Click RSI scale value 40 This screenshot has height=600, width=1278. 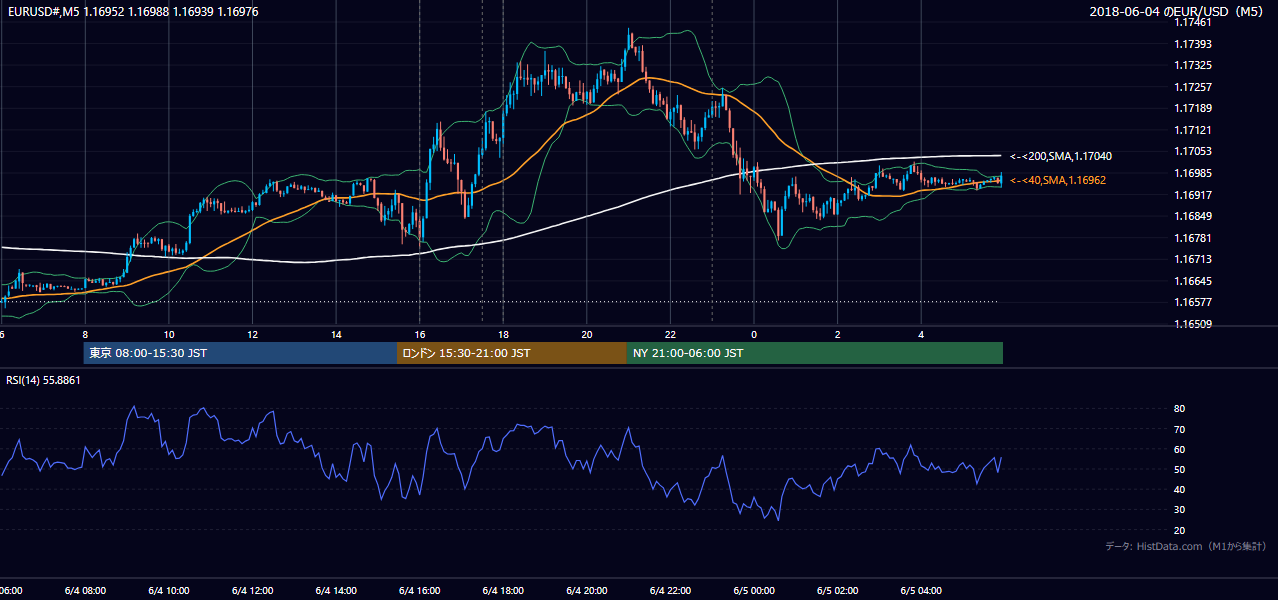[1179, 489]
